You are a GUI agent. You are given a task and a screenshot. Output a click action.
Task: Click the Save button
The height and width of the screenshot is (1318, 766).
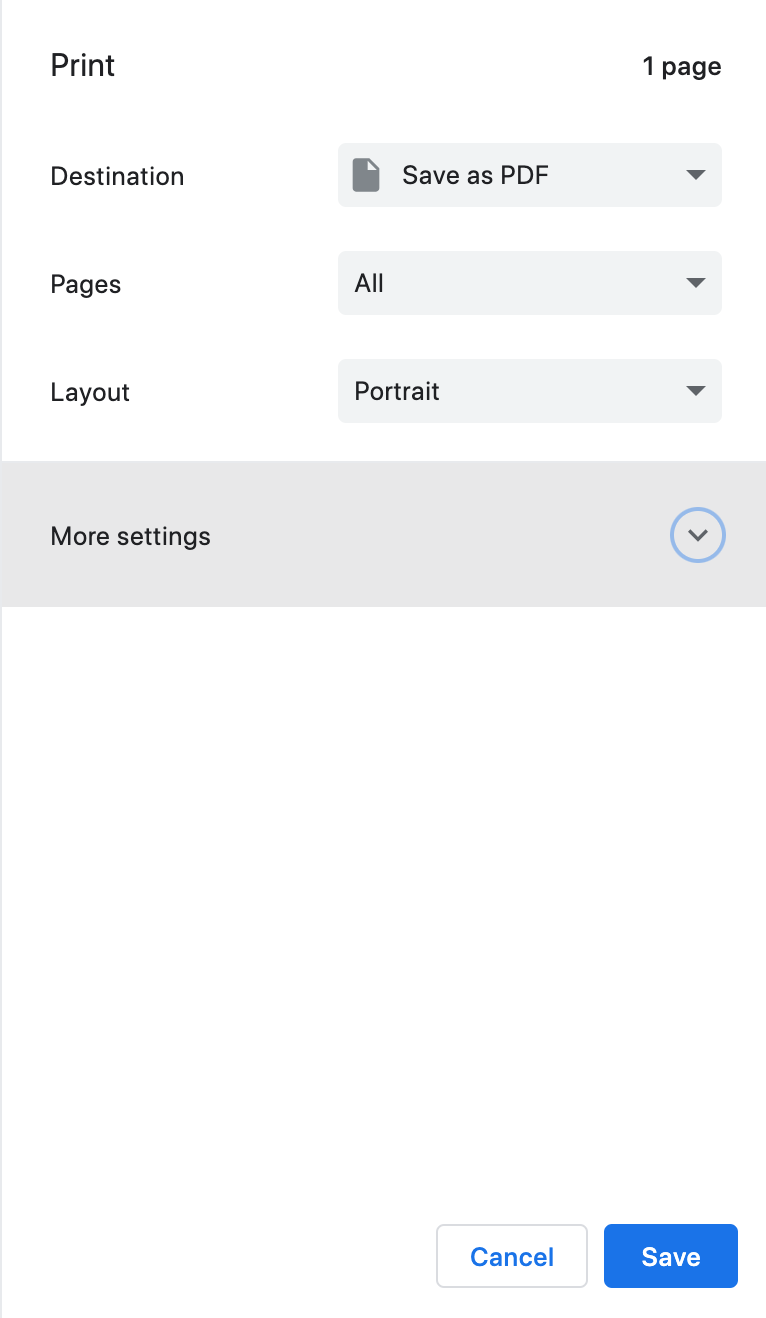670,1256
